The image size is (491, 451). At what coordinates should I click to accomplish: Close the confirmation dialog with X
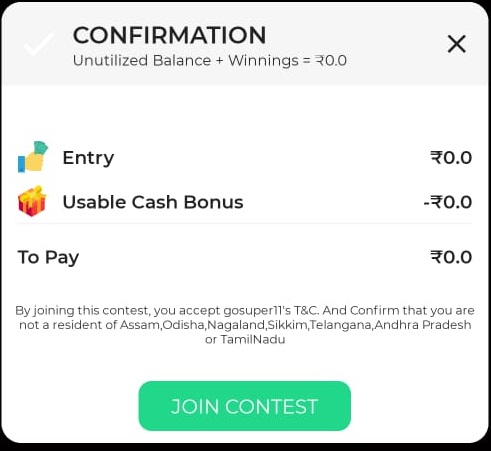pos(456,44)
